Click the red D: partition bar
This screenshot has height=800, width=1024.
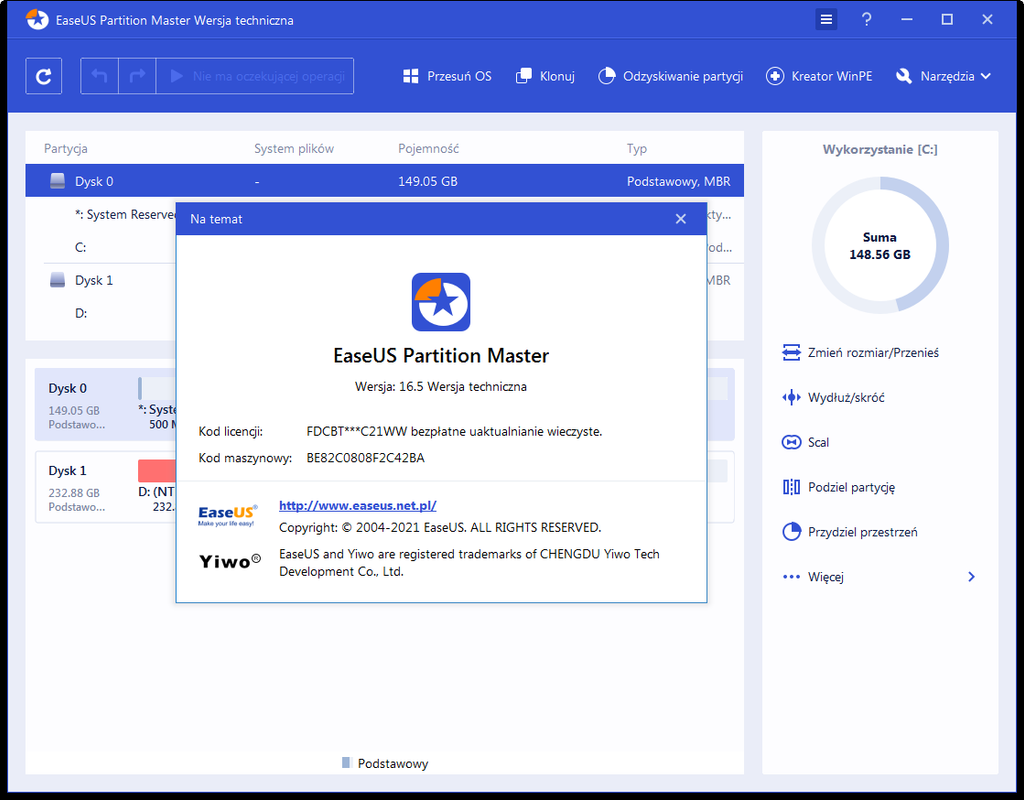click(157, 471)
